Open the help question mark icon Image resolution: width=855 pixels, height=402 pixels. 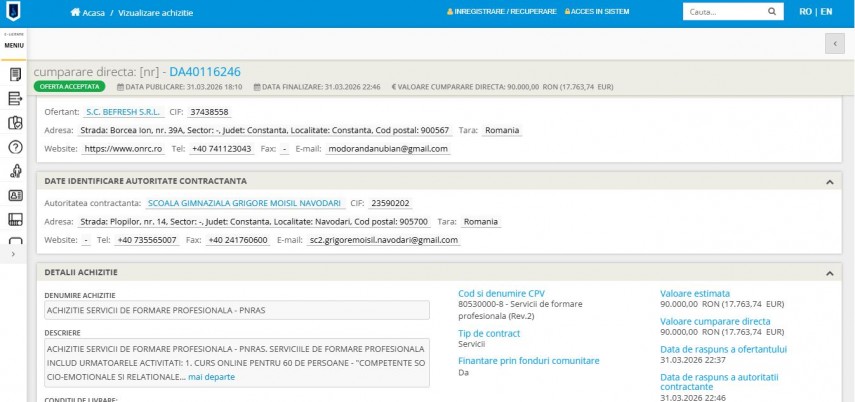click(x=15, y=147)
